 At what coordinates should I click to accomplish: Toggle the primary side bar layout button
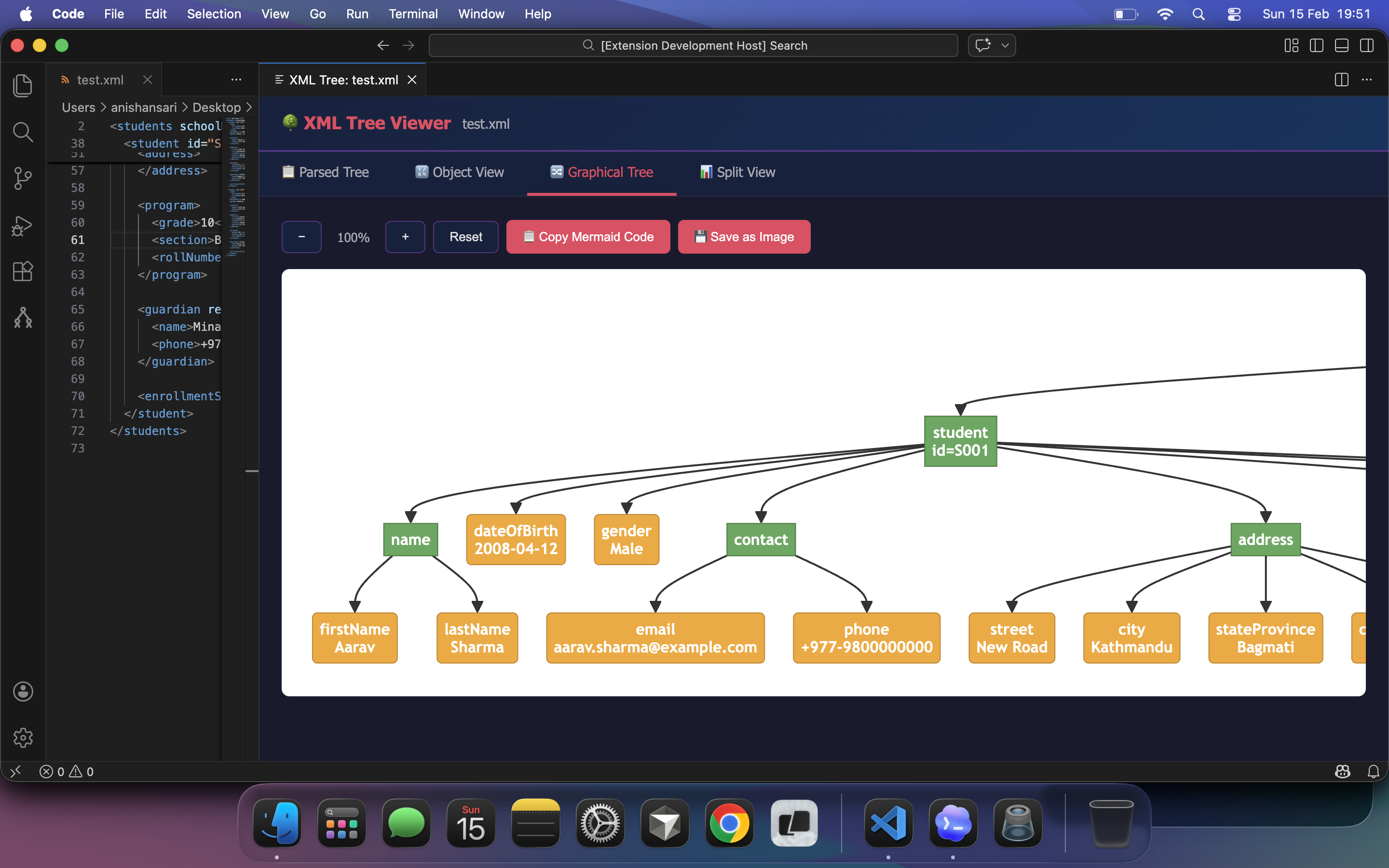[1316, 45]
